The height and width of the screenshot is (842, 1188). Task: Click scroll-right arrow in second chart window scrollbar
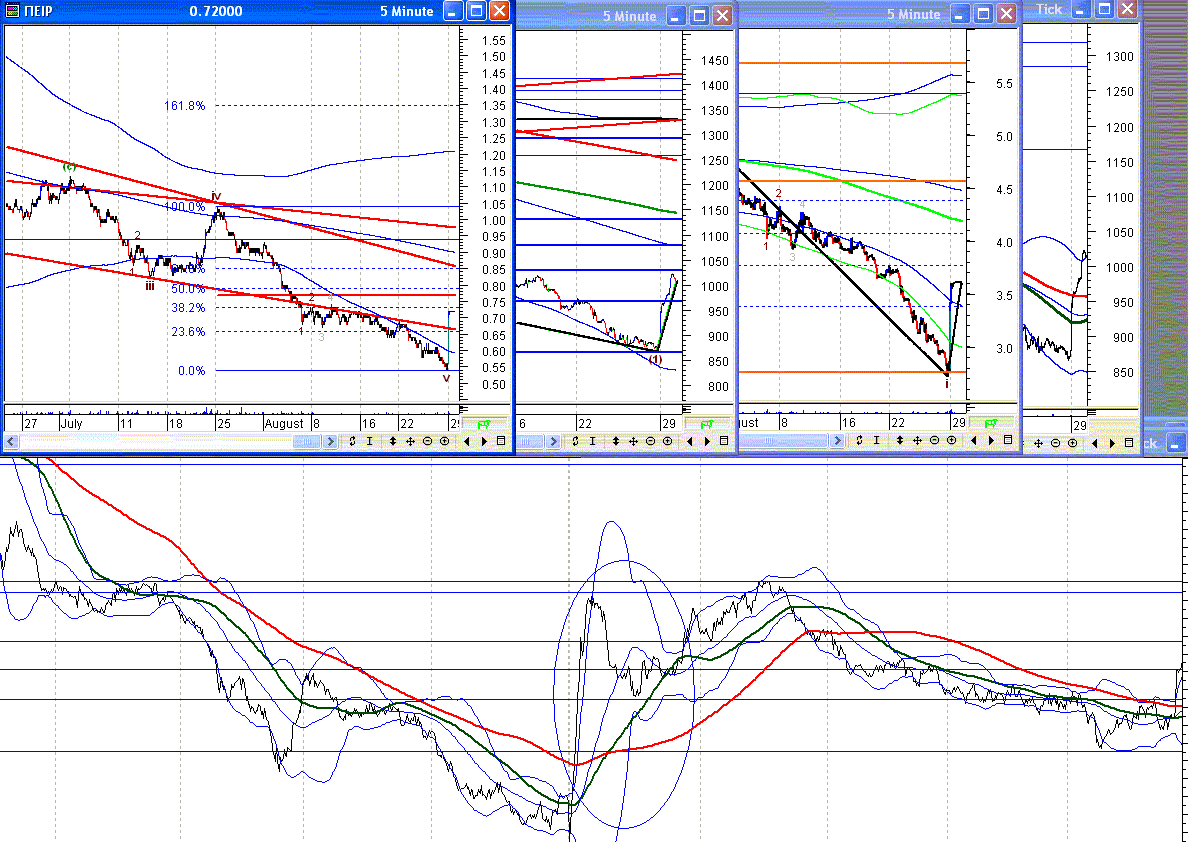pyautogui.click(x=553, y=441)
